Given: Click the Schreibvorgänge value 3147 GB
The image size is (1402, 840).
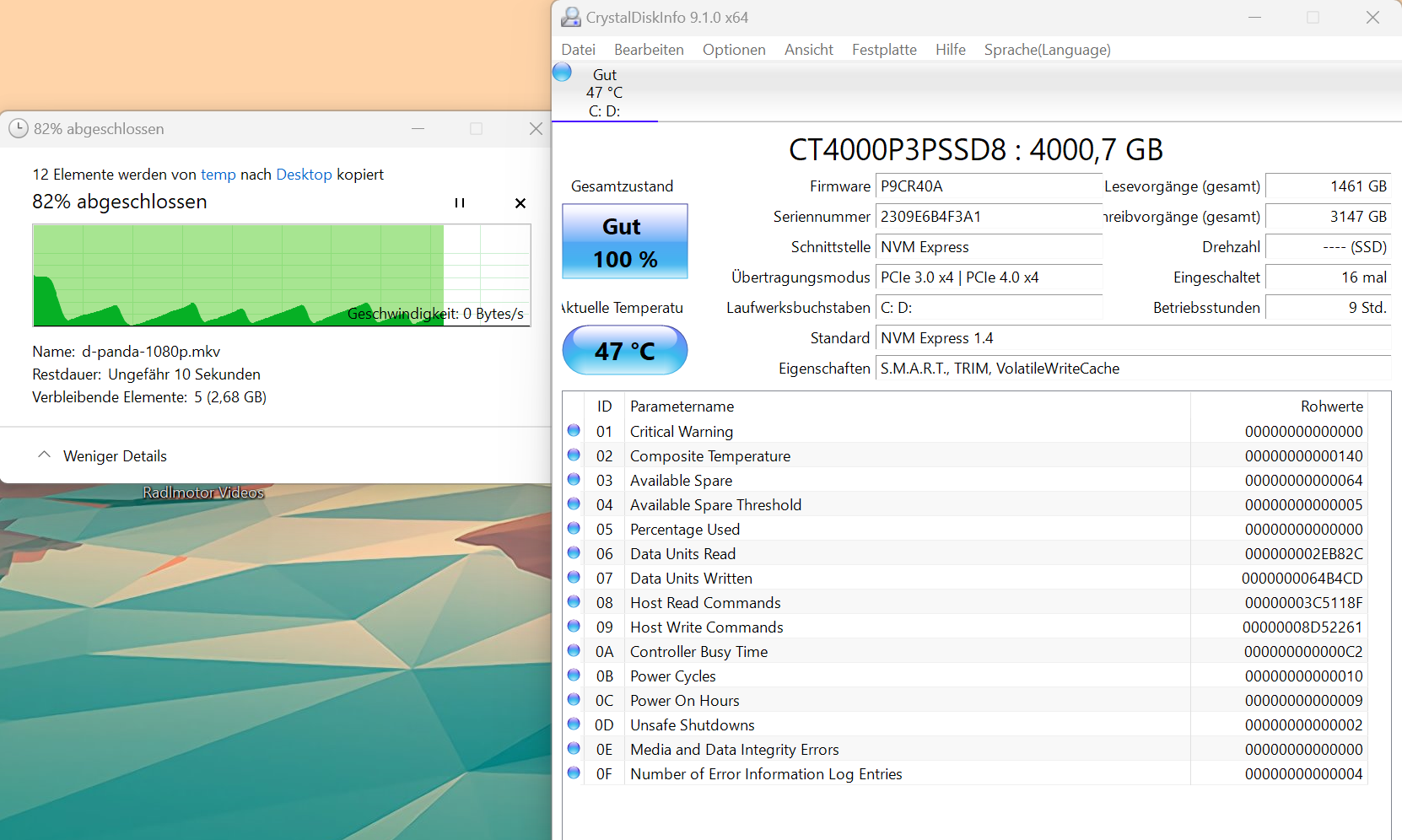Looking at the screenshot, I should [x=1329, y=217].
